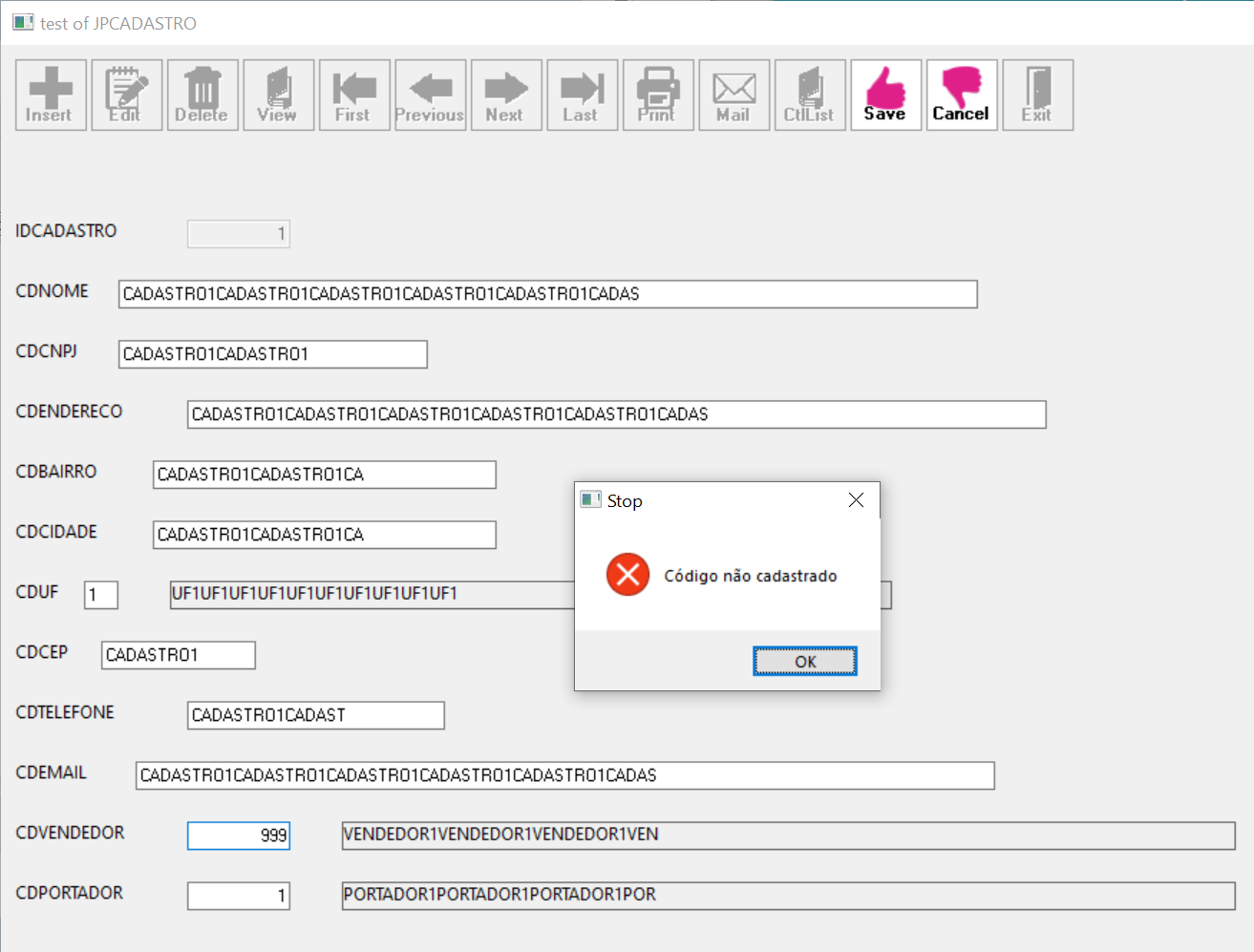Click the CDEMAIL label
Image resolution: width=1254 pixels, height=952 pixels.
point(52,772)
